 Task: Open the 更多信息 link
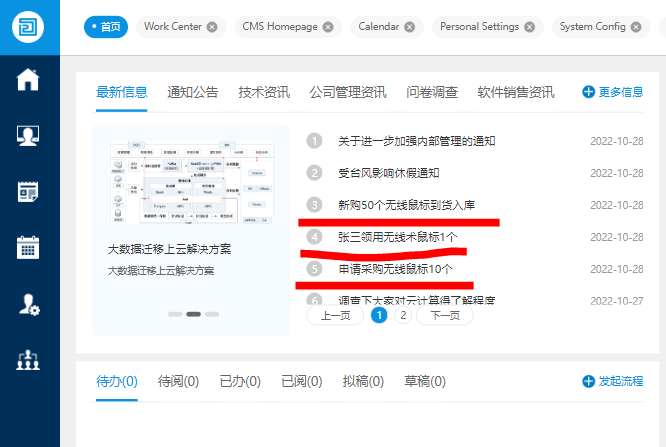[x=621, y=92]
